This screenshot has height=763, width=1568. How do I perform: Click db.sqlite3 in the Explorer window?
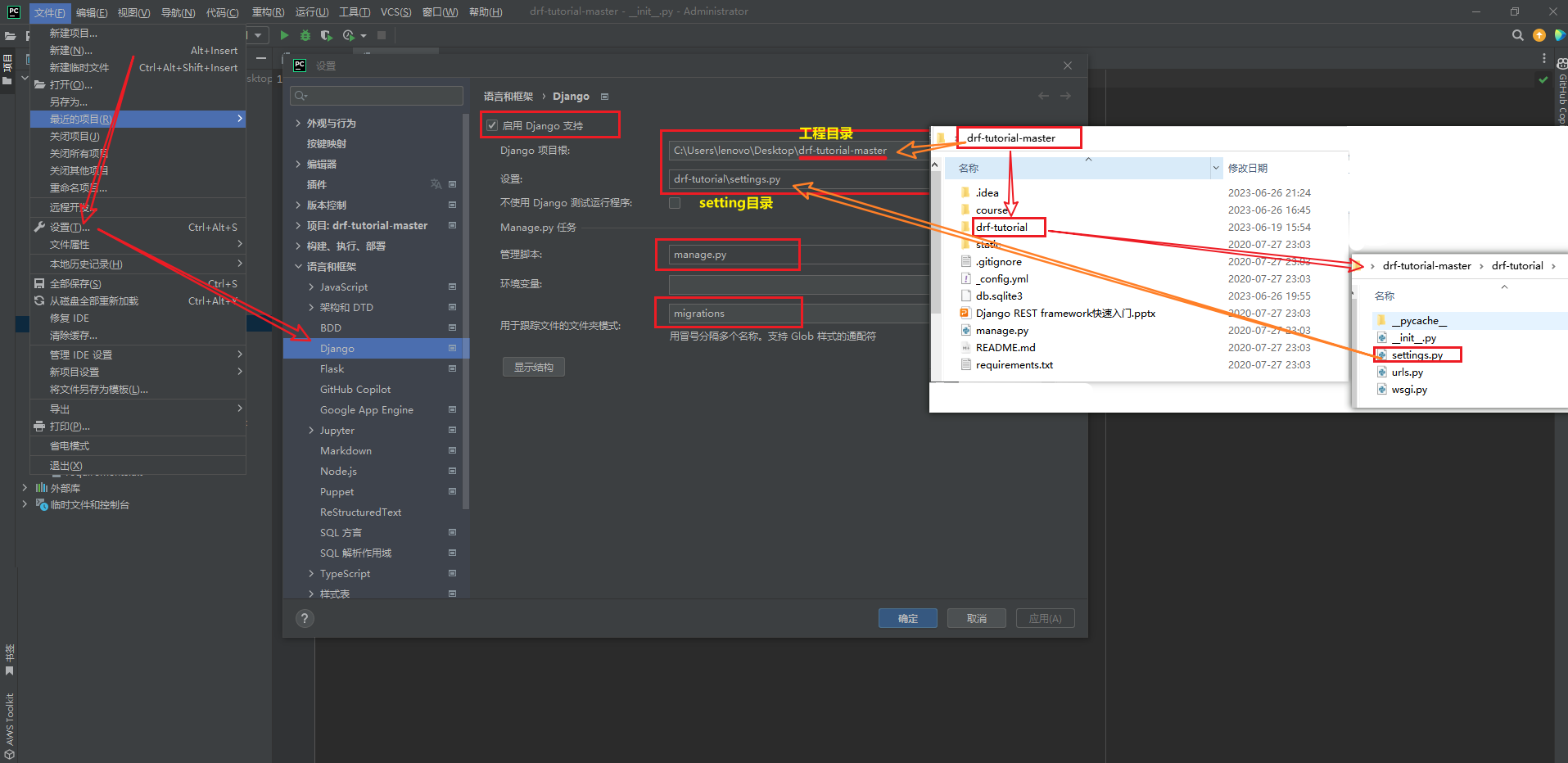pyautogui.click(x=999, y=296)
